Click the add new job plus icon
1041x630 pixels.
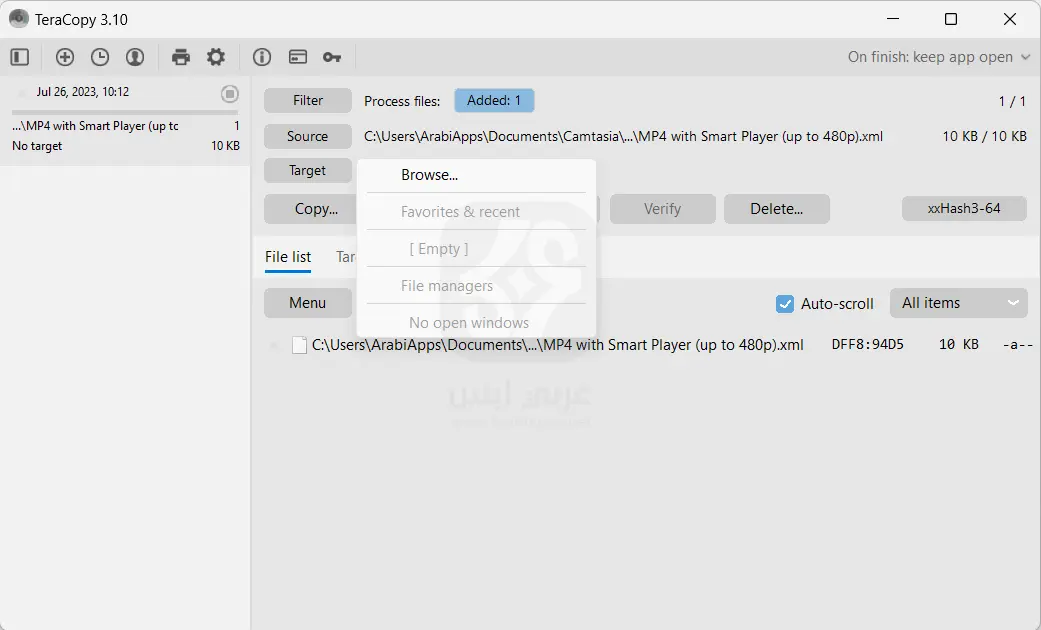pos(65,57)
